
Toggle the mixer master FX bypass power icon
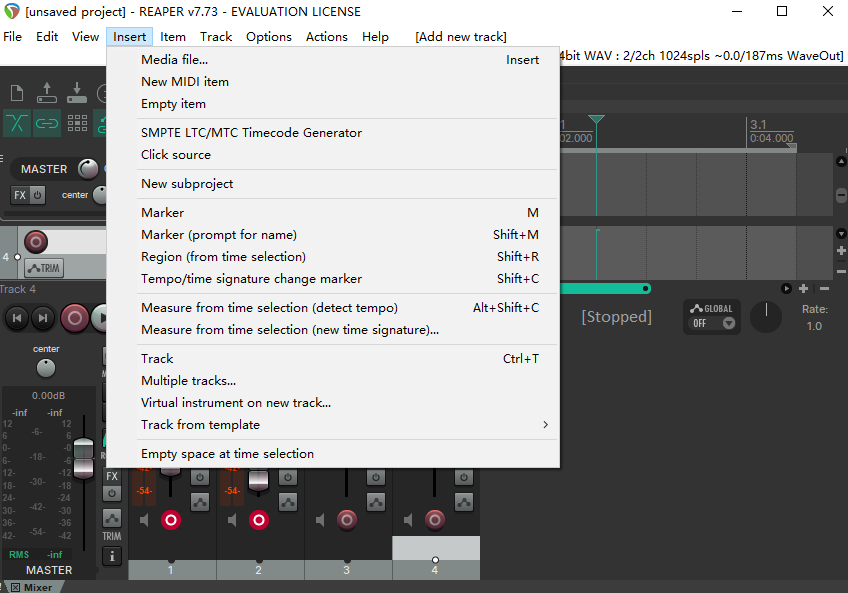point(112,493)
